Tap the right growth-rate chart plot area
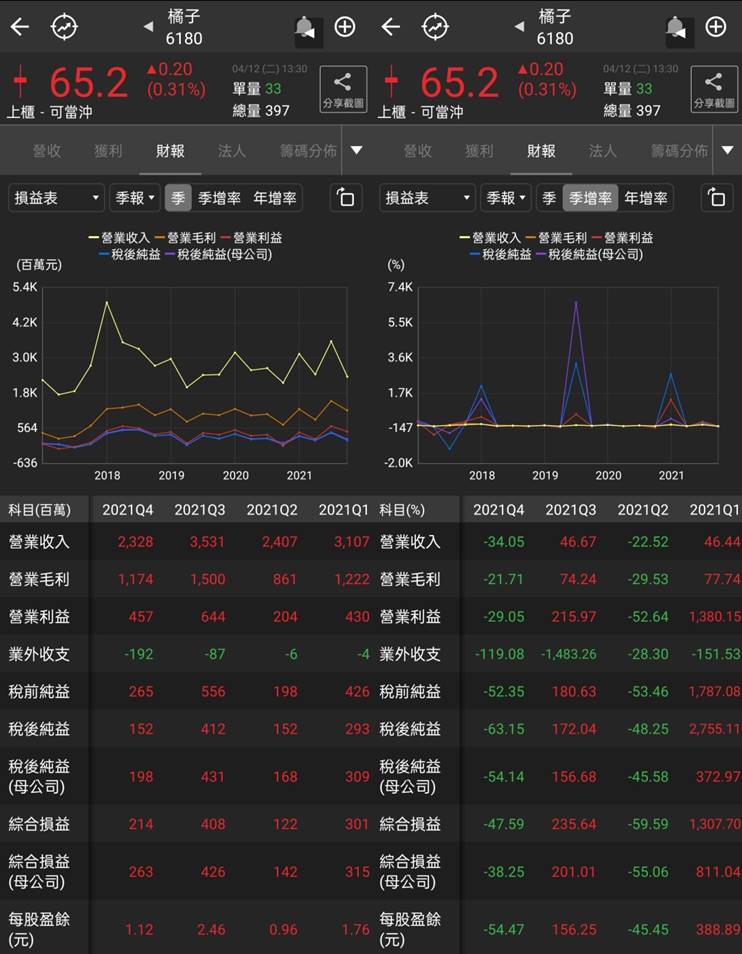Screen dimensions: 742x954 pyautogui.click(x=567, y=374)
